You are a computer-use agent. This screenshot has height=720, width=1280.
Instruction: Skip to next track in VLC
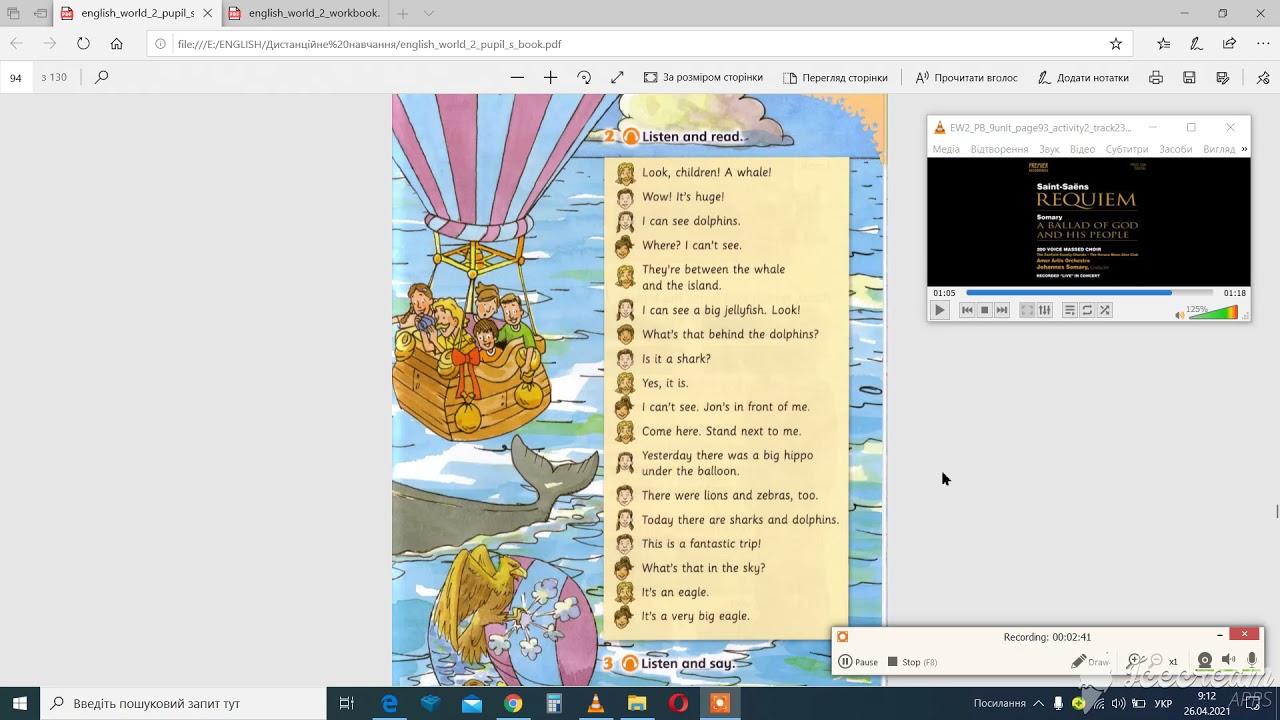pyautogui.click(x=1002, y=310)
